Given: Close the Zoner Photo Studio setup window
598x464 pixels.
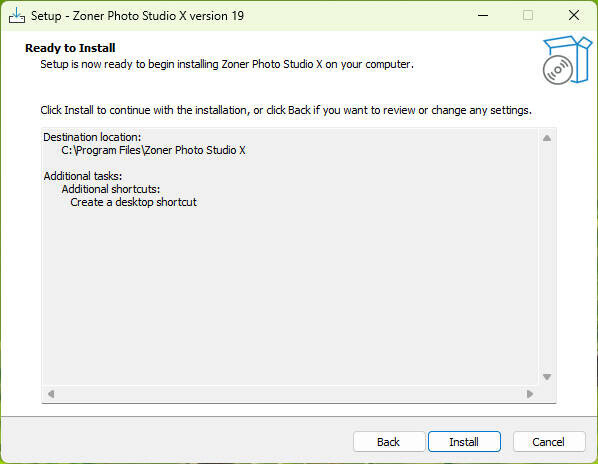Looking at the screenshot, I should pos(574,16).
